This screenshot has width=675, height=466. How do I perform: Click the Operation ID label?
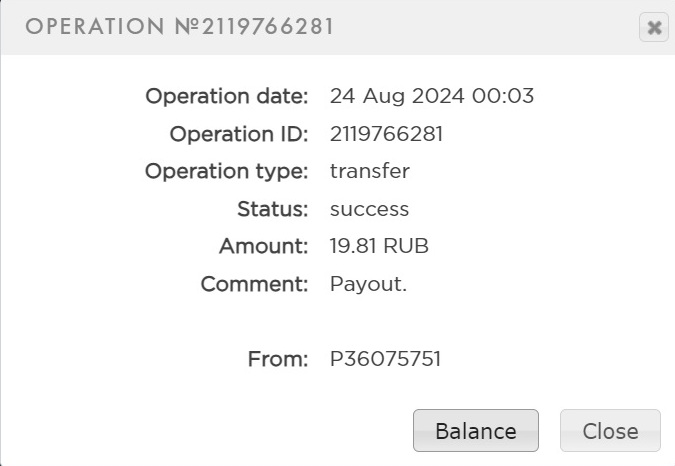click(239, 134)
